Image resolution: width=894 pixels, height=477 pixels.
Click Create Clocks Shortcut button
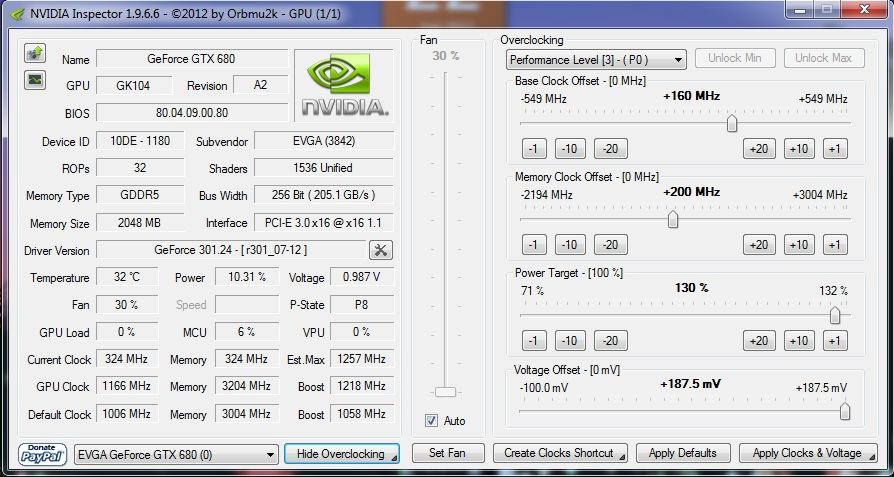click(x=560, y=454)
